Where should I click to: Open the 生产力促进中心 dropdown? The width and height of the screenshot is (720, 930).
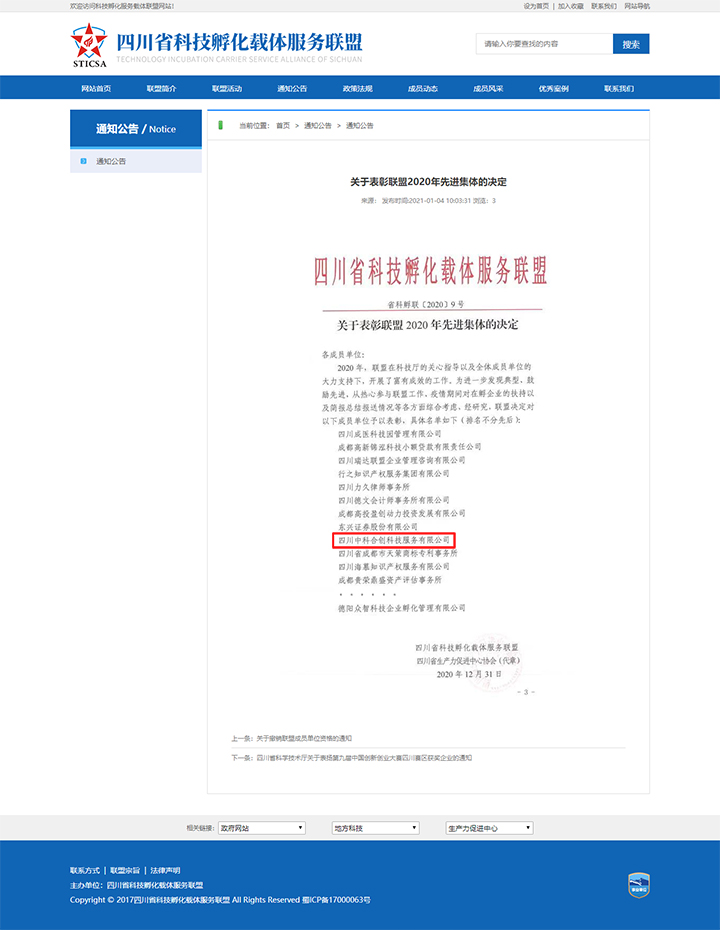489,828
